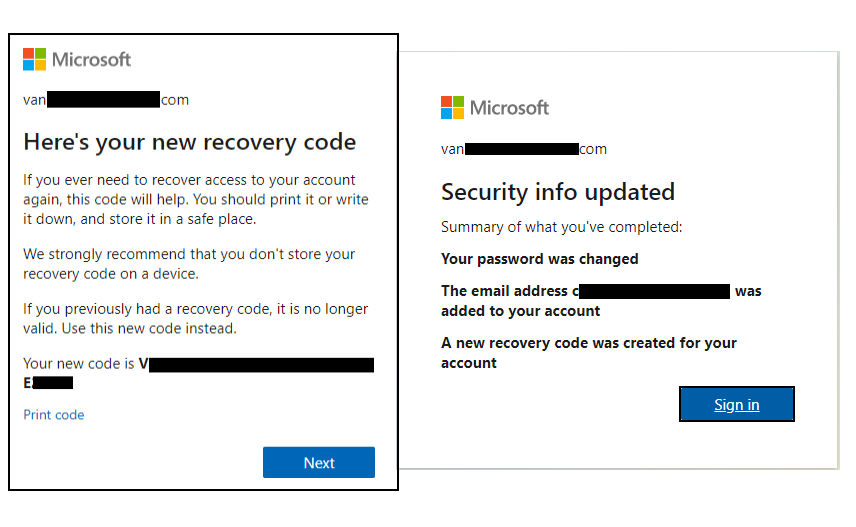Click the "If you ever need to recover access" paragraph

189,199
